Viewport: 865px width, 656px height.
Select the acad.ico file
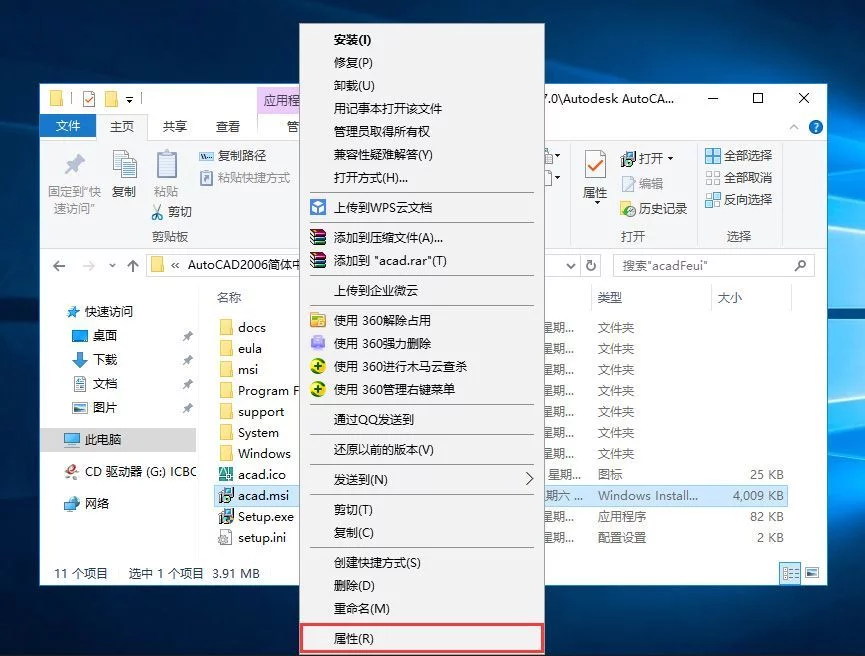[253, 474]
